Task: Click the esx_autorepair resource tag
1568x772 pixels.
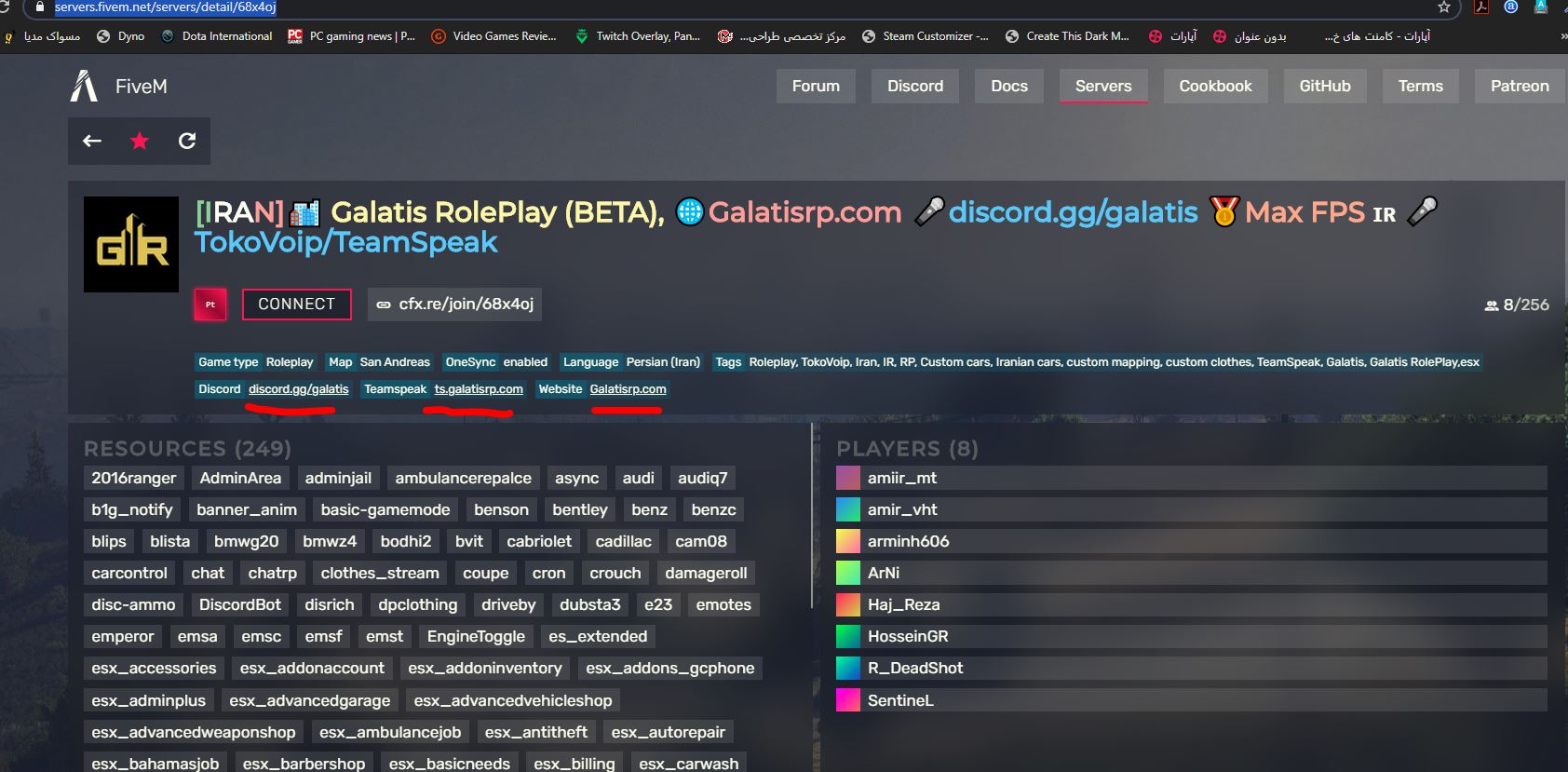Action: 669,732
